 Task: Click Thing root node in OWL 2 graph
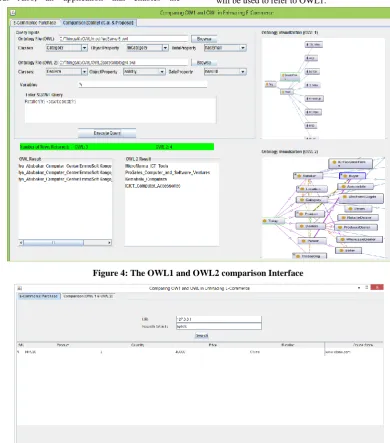pos(273,221)
